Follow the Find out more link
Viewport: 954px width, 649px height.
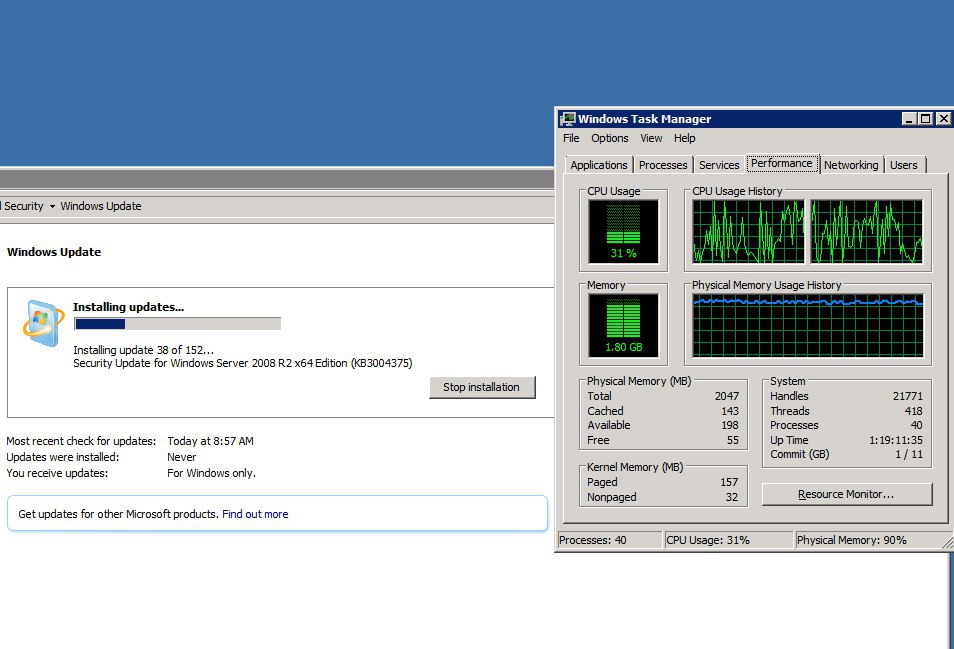(255, 514)
